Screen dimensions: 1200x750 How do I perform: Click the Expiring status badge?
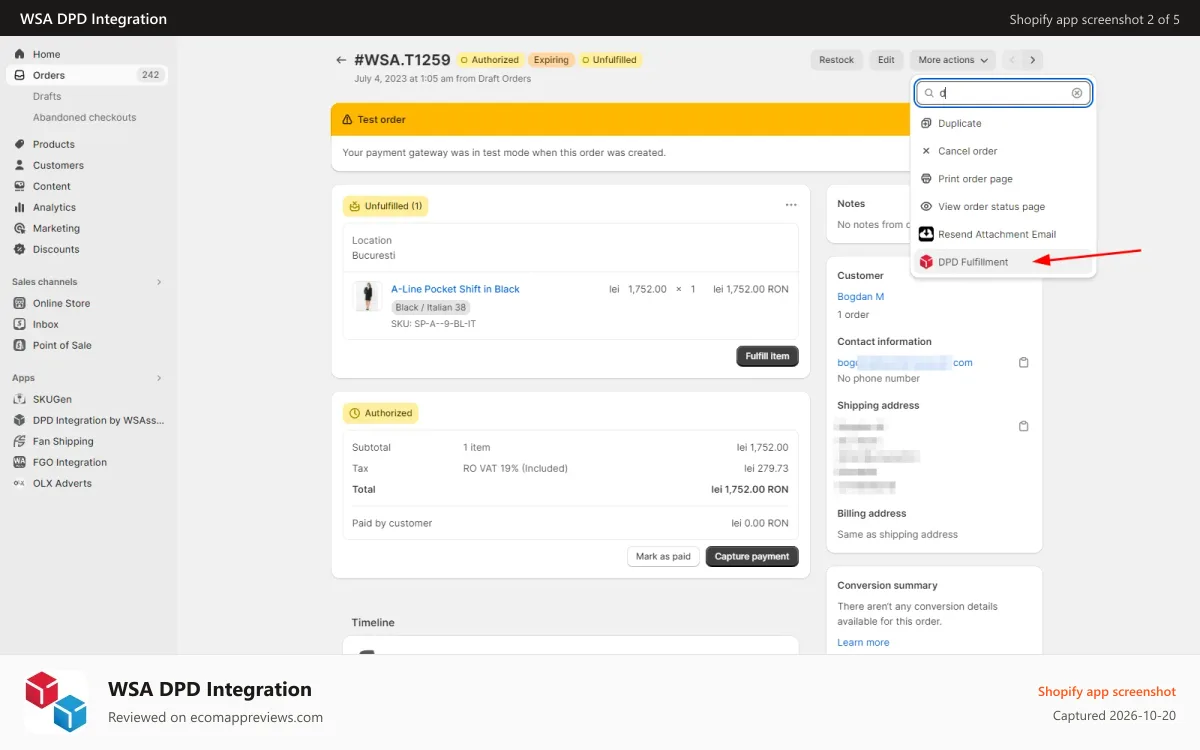550,60
